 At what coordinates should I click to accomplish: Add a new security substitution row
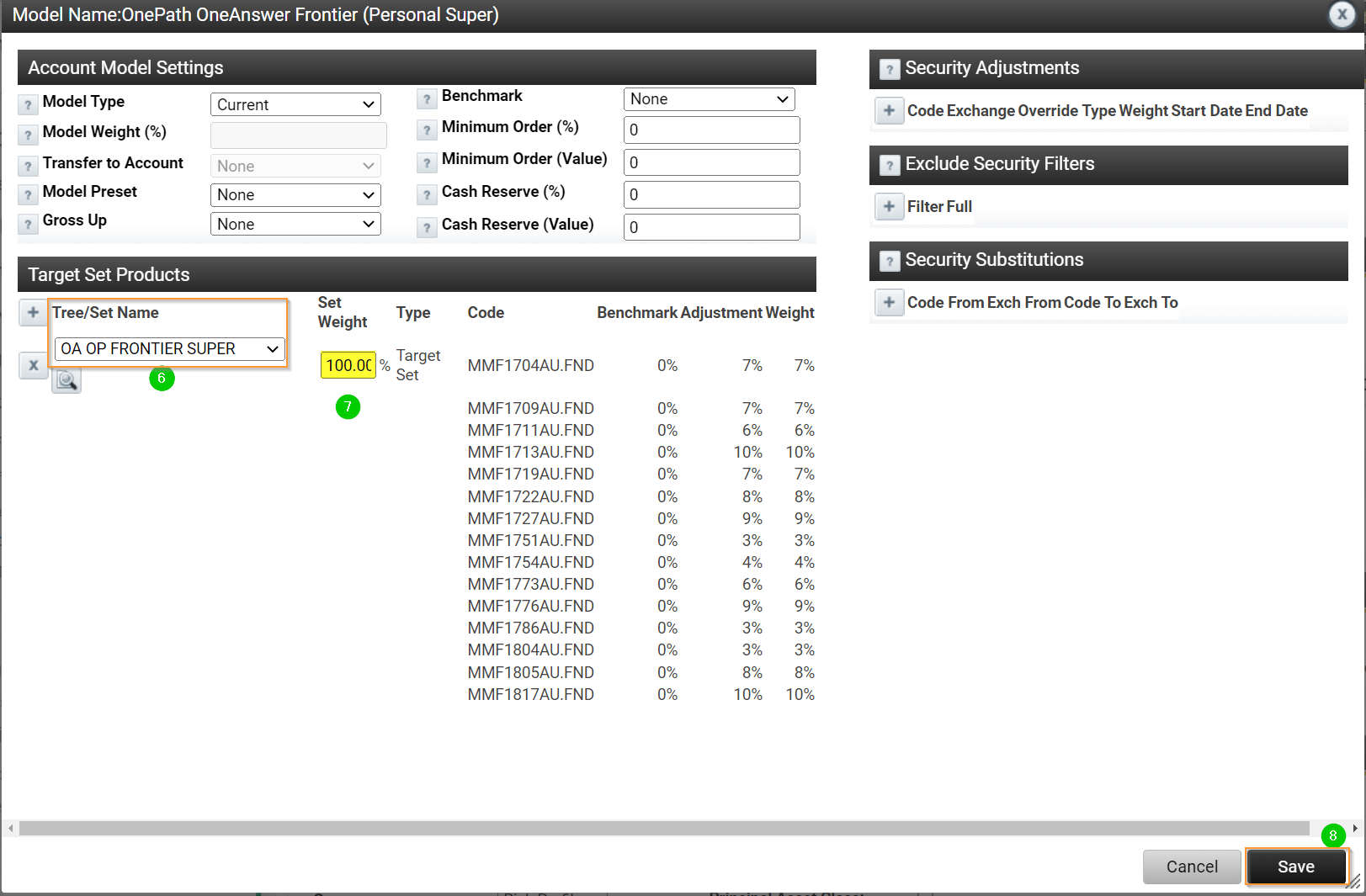[x=889, y=302]
